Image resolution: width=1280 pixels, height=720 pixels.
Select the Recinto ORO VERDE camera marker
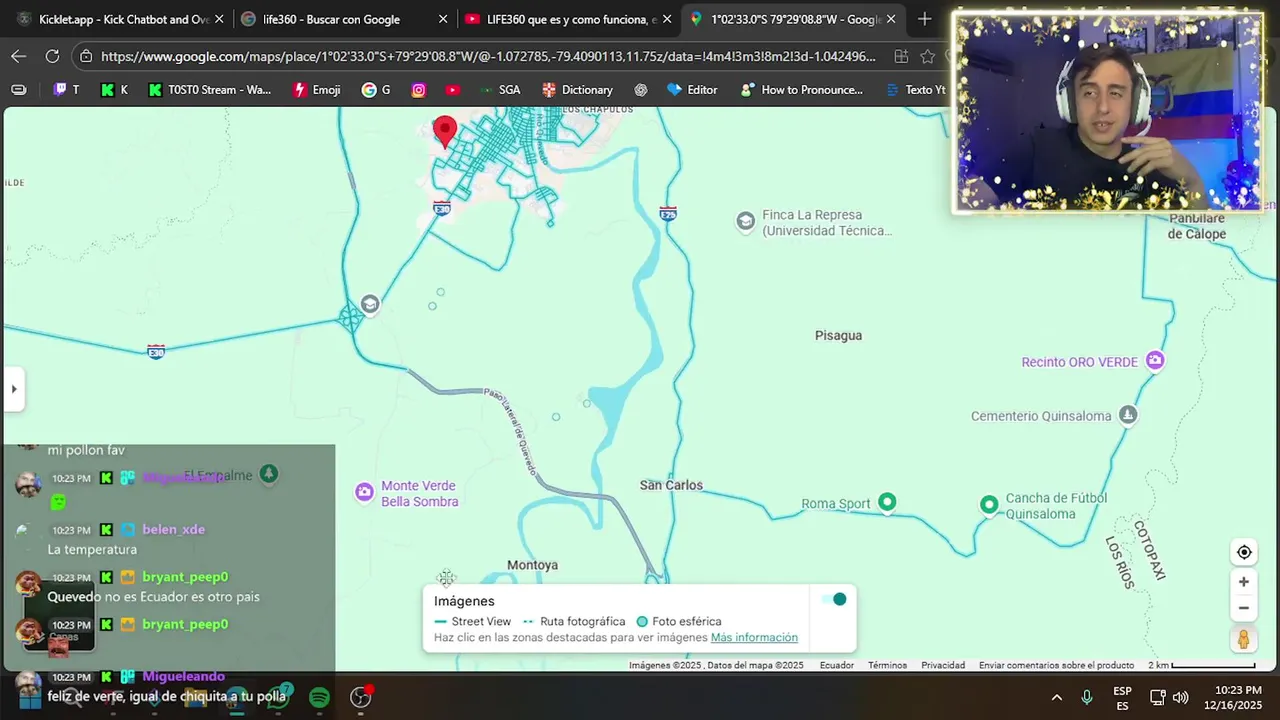[x=1155, y=360]
